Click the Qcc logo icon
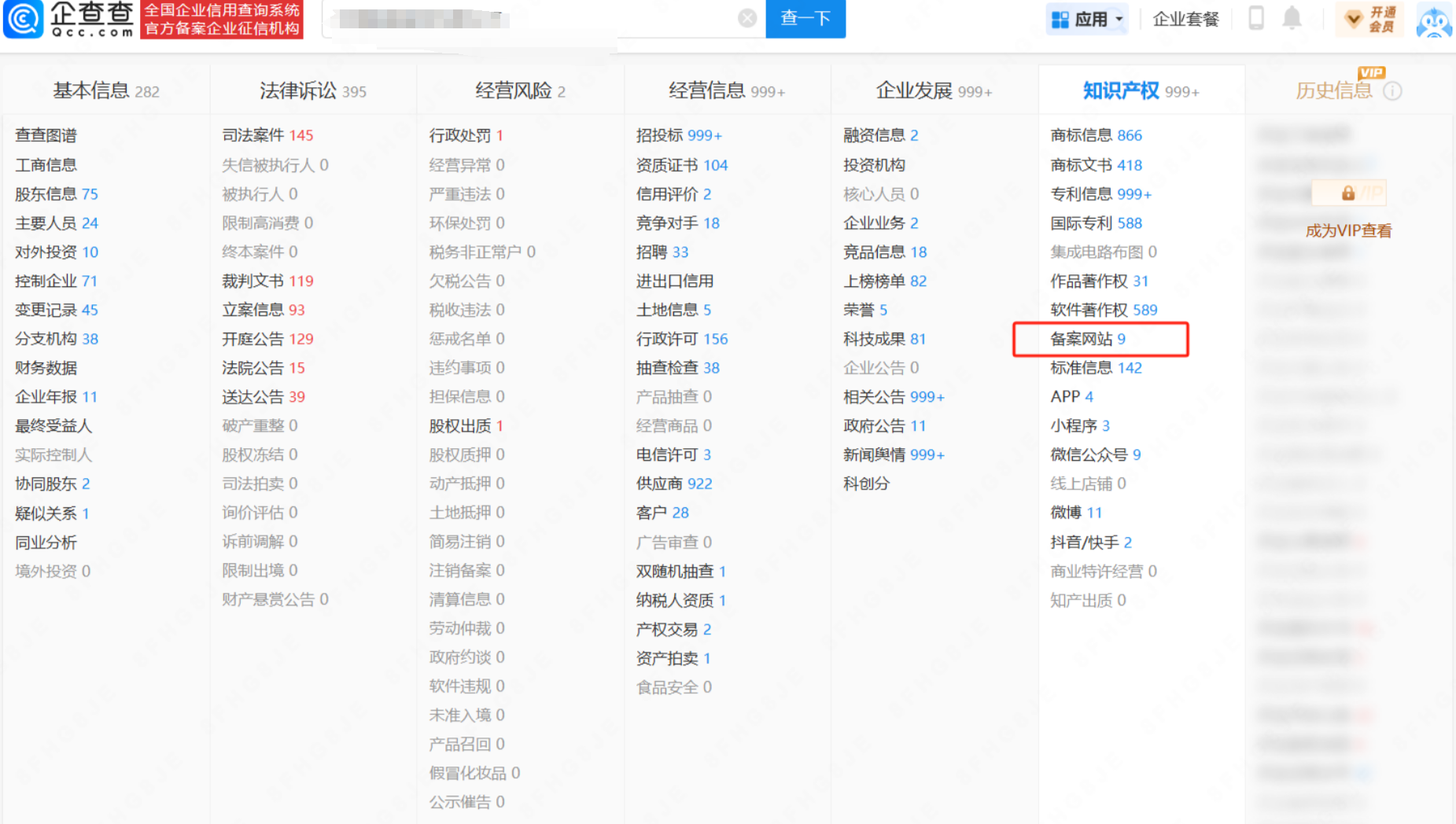The width and height of the screenshot is (1456, 824). pos(23,19)
